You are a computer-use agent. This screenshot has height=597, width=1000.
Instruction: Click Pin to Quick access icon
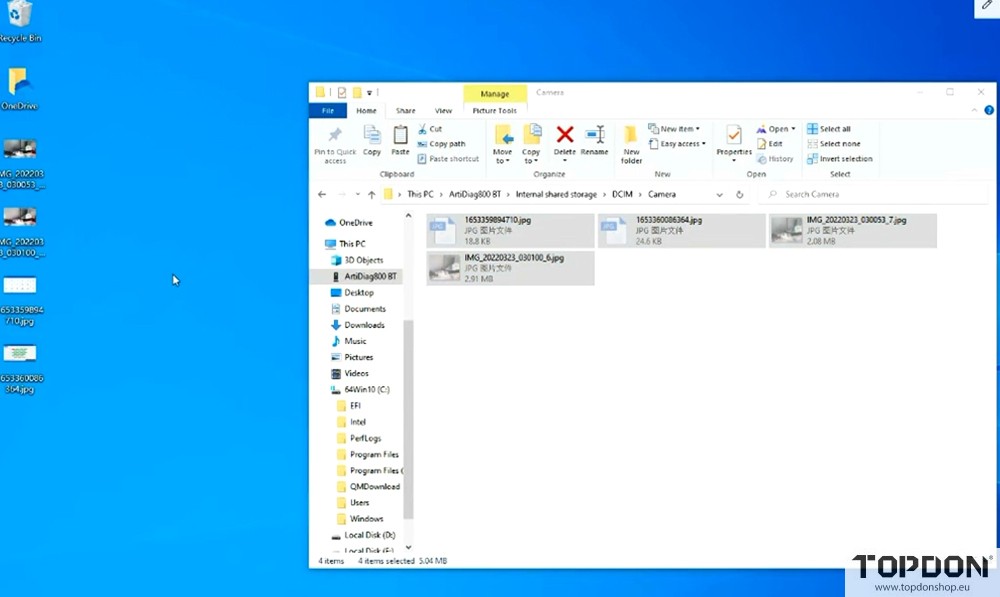(x=335, y=135)
